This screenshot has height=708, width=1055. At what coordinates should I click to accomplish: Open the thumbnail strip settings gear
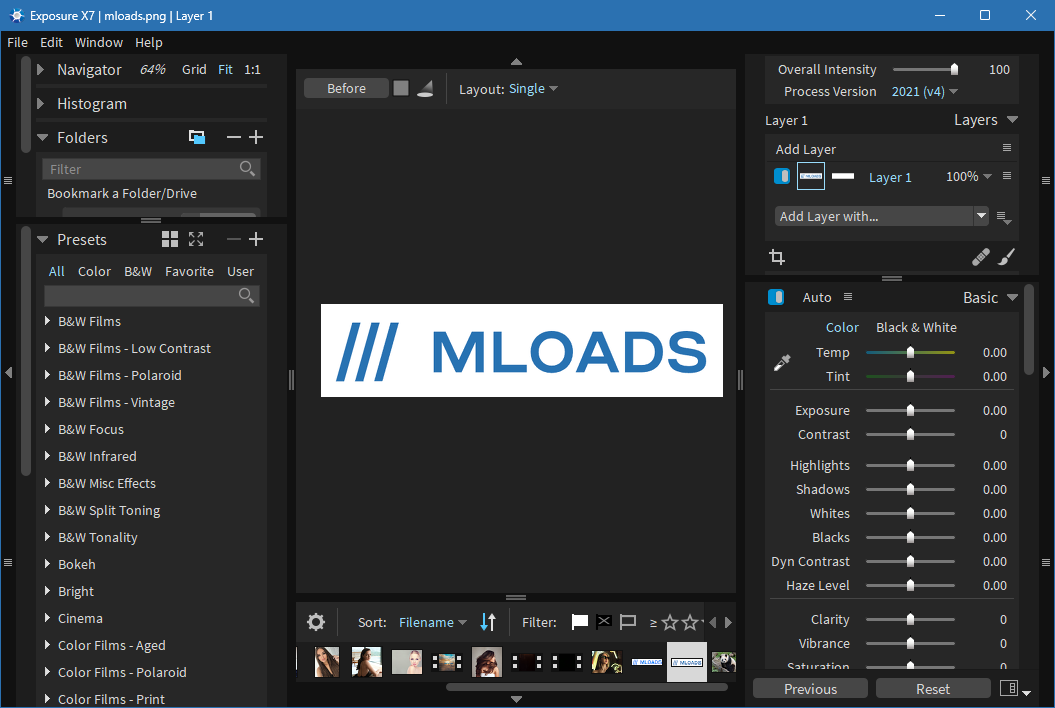coord(316,622)
